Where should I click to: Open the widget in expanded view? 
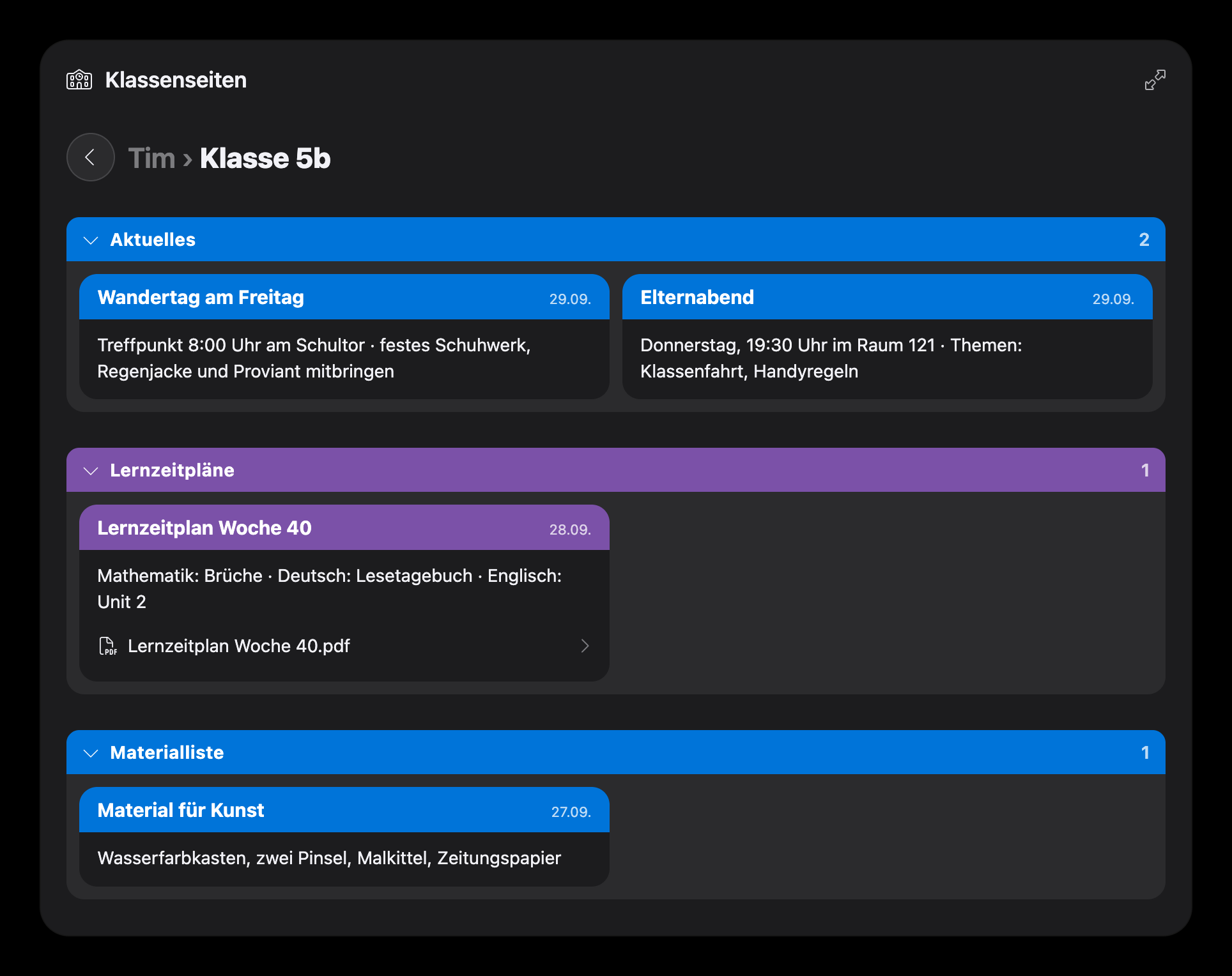coord(1155,80)
